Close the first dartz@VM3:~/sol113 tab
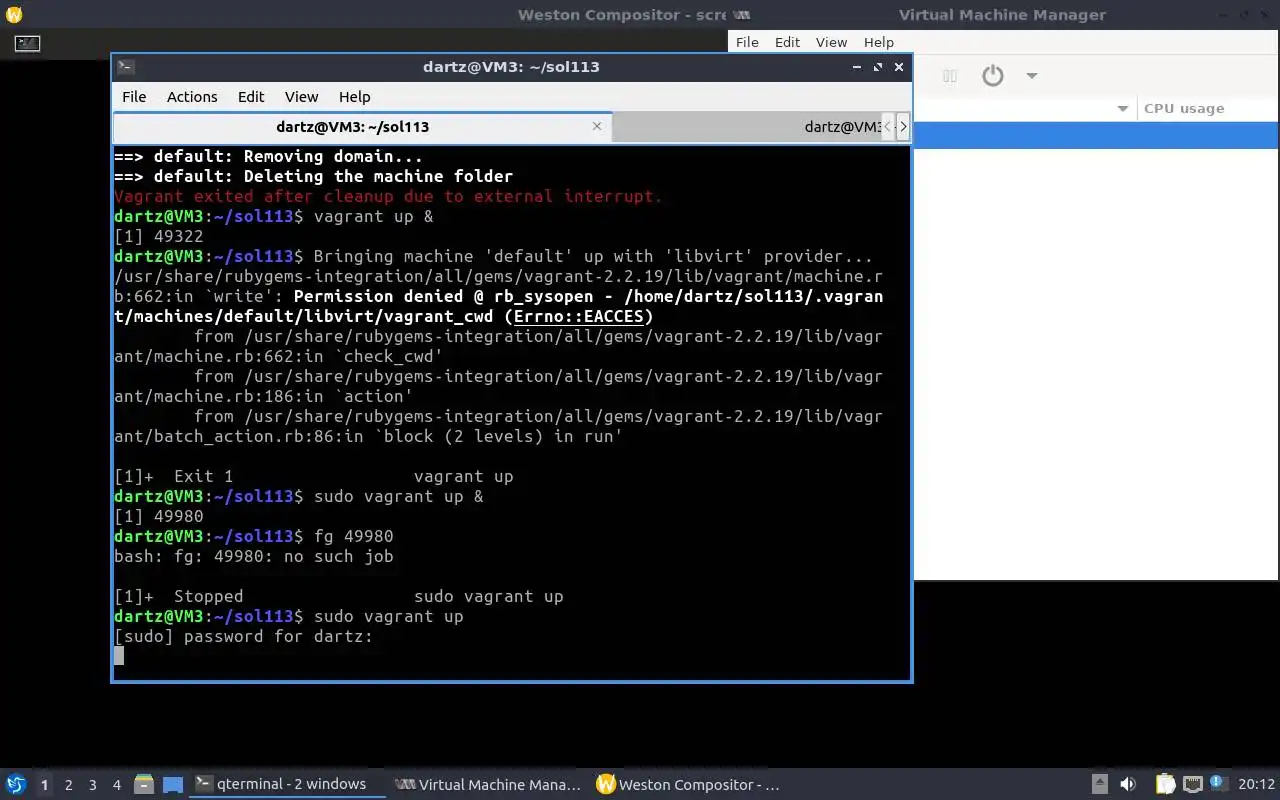 point(597,126)
